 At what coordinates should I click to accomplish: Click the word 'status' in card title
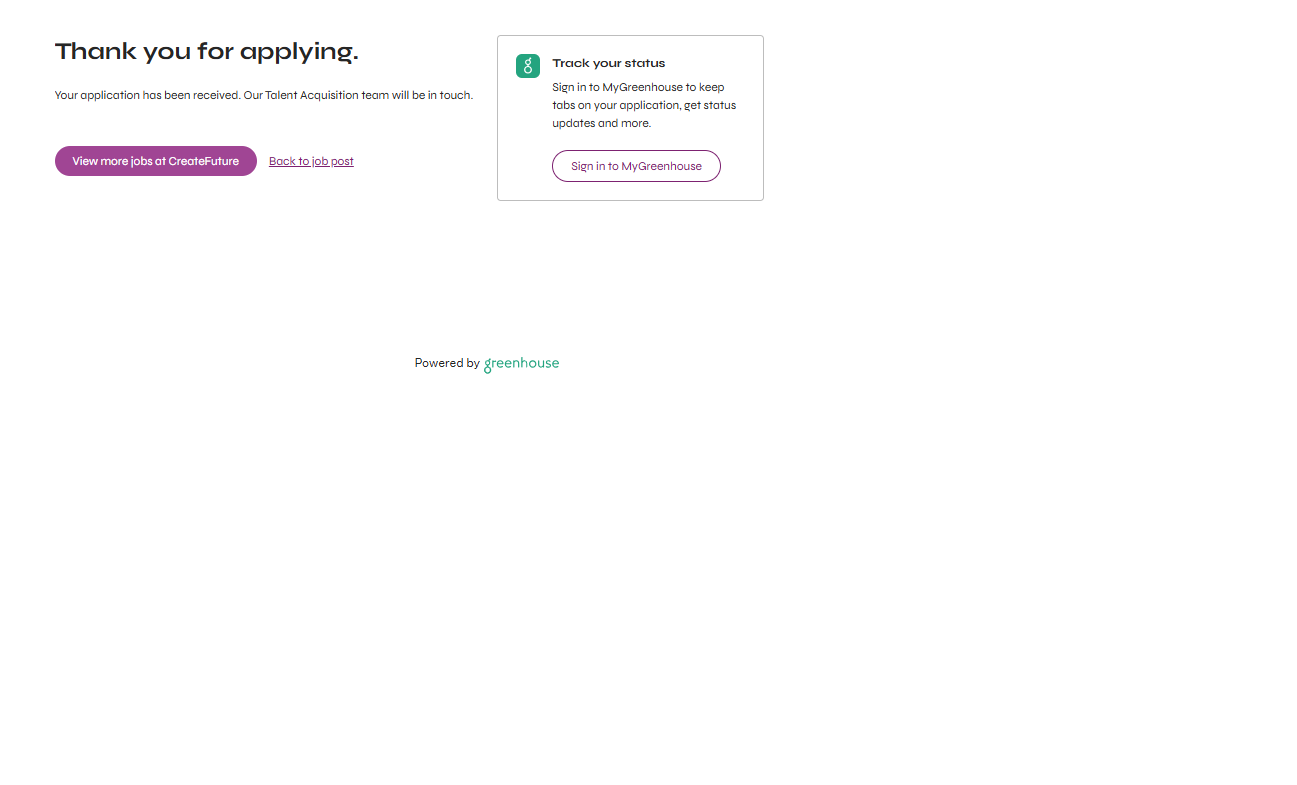pyautogui.click(x=645, y=63)
